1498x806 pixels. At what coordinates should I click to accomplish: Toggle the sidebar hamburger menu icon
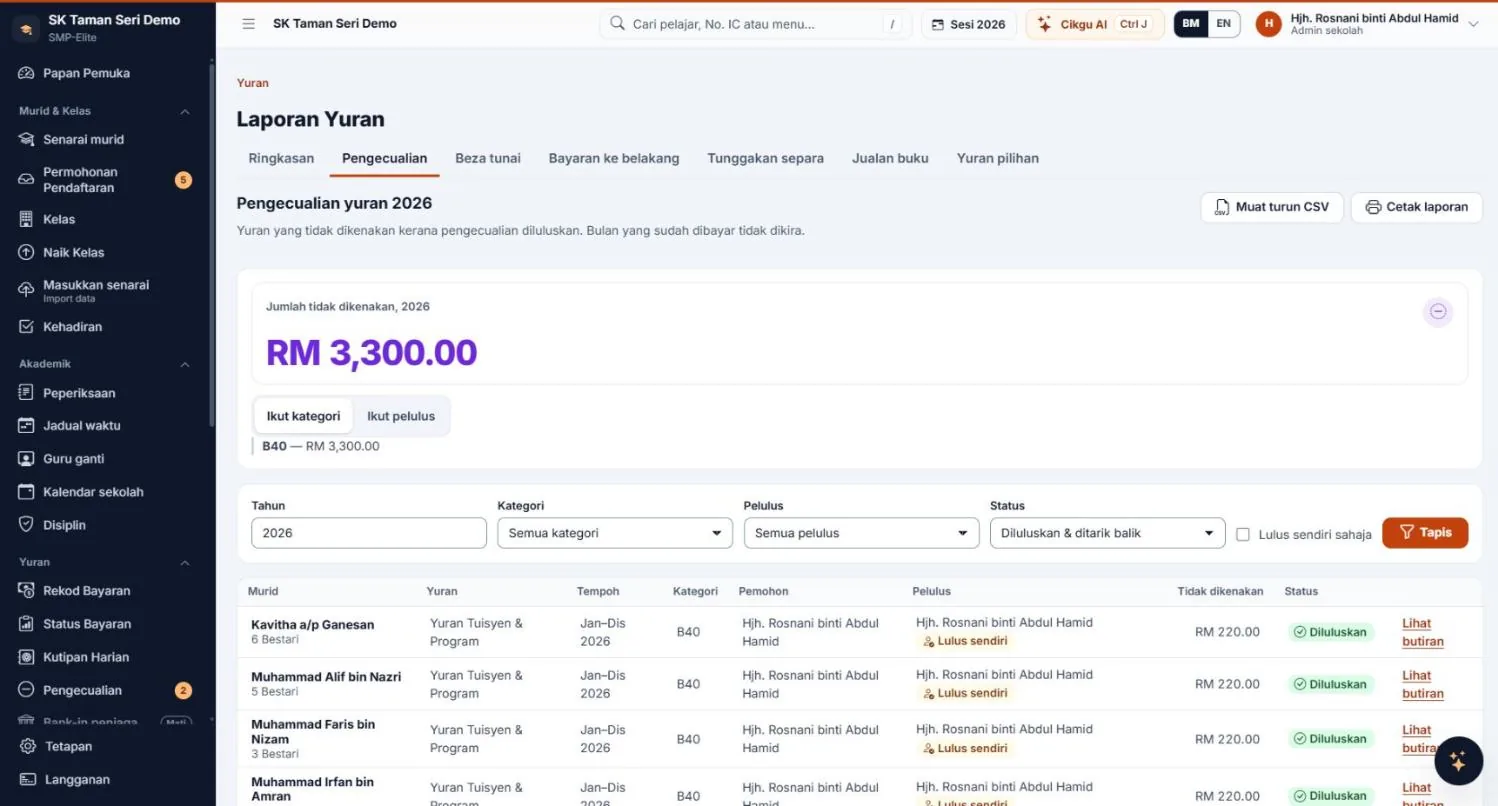click(x=249, y=24)
